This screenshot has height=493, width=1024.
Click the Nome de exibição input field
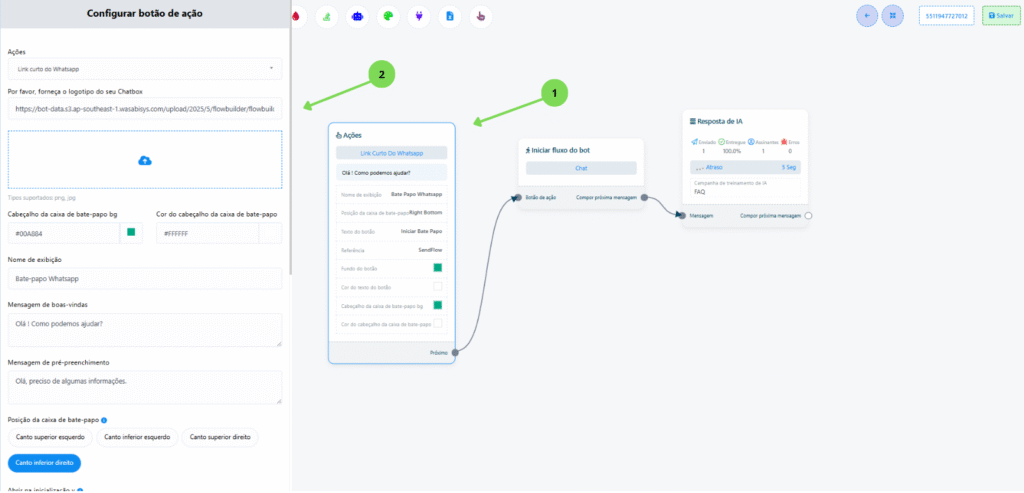pyautogui.click(x=145, y=279)
